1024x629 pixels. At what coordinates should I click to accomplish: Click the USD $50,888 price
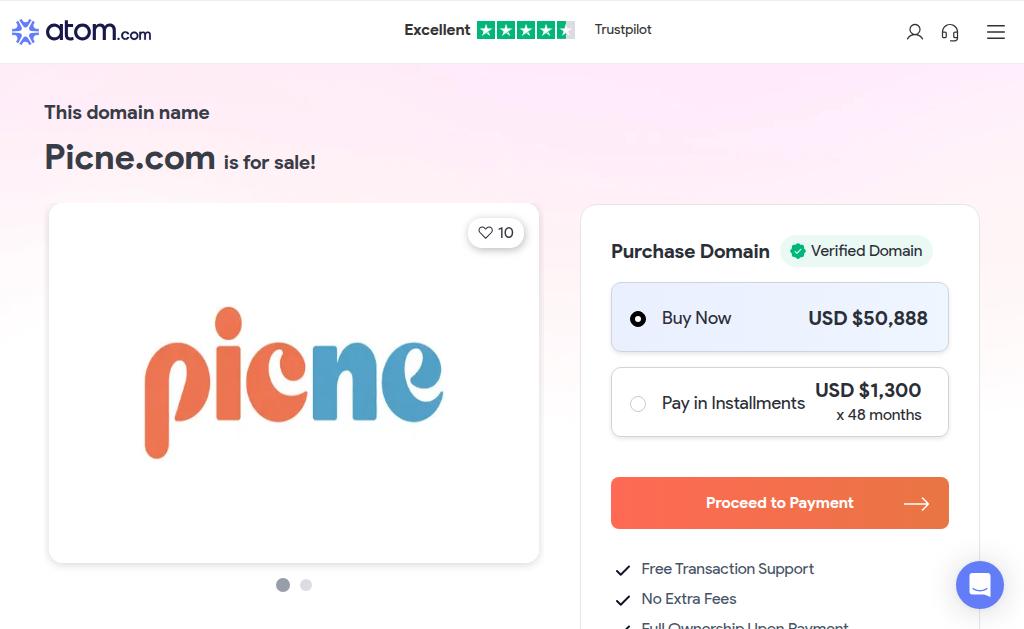coord(867,319)
